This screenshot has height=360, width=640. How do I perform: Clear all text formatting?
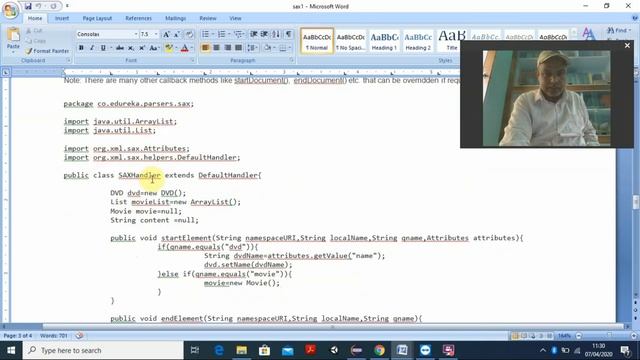(x=189, y=35)
